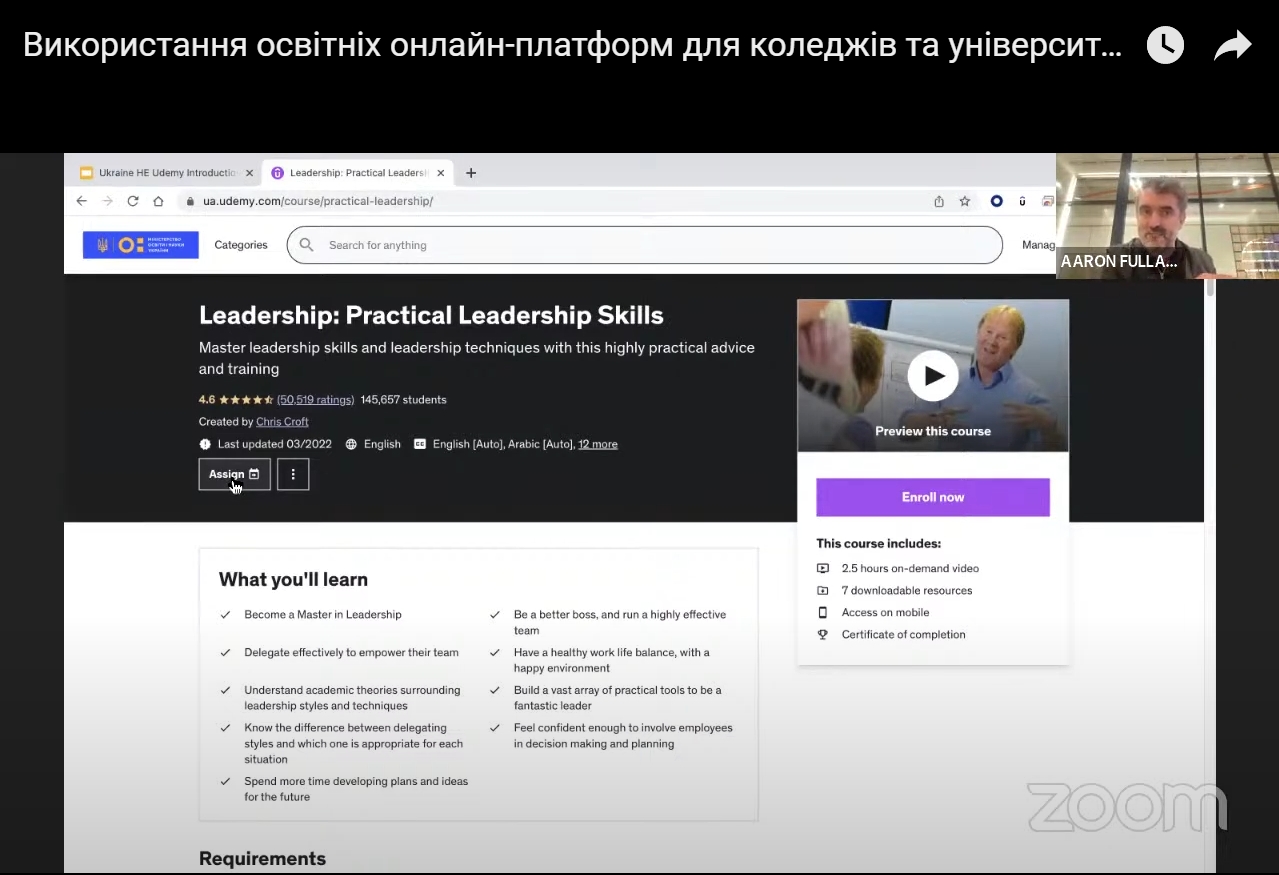Click the Preview this course thumbnail
Image resolution: width=1279 pixels, height=875 pixels.
point(933,376)
